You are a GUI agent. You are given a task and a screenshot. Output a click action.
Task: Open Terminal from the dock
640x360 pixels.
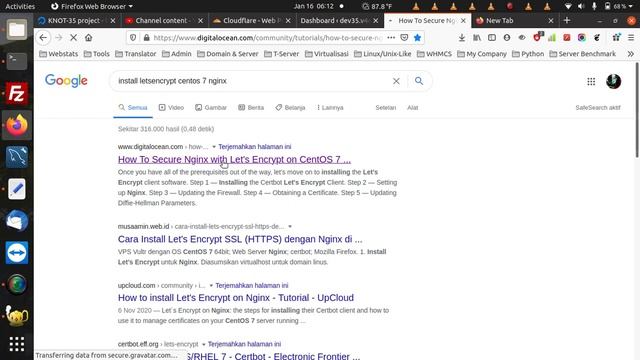[x=17, y=61]
